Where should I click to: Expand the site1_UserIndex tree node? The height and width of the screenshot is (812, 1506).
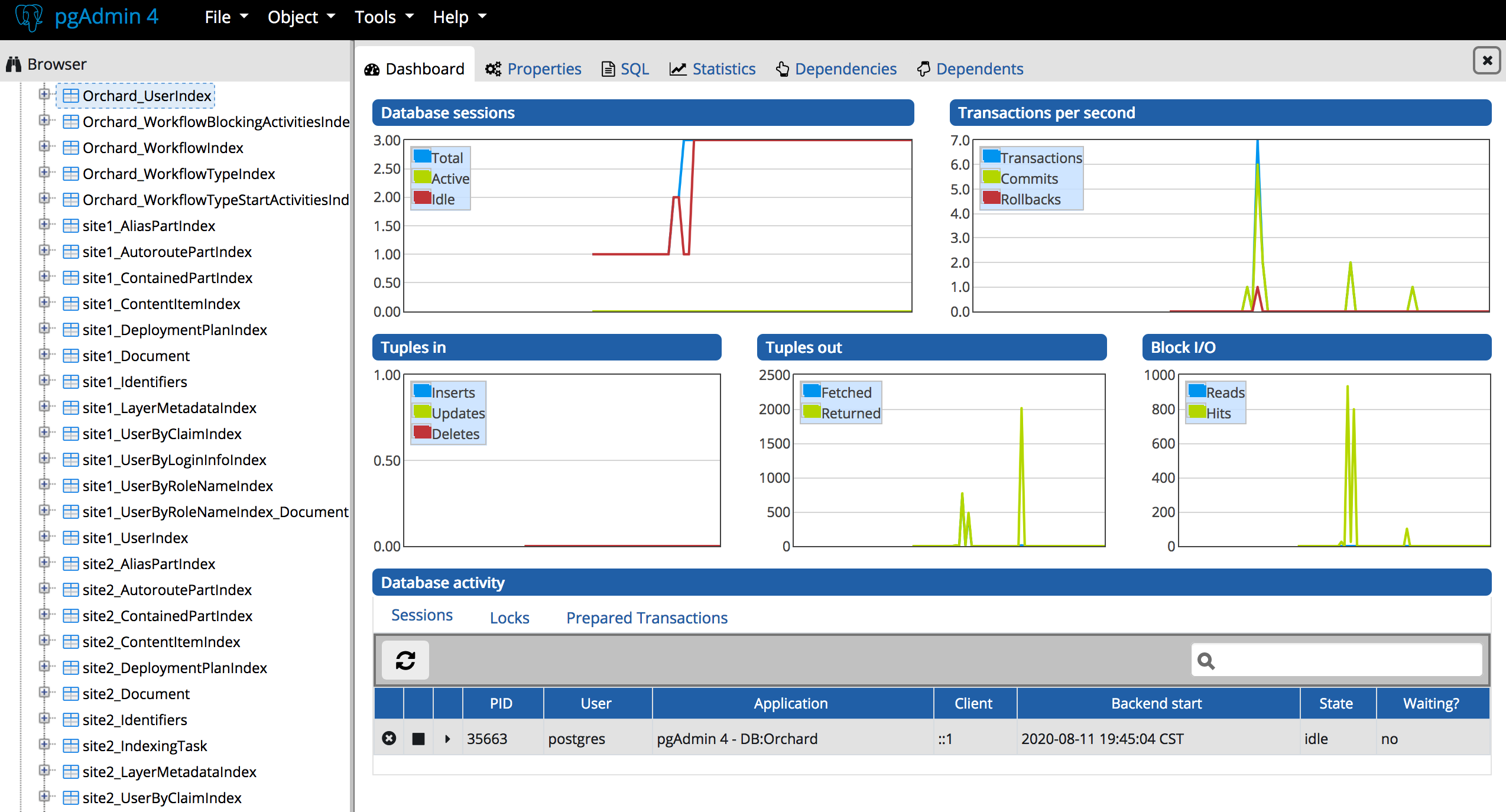point(44,537)
